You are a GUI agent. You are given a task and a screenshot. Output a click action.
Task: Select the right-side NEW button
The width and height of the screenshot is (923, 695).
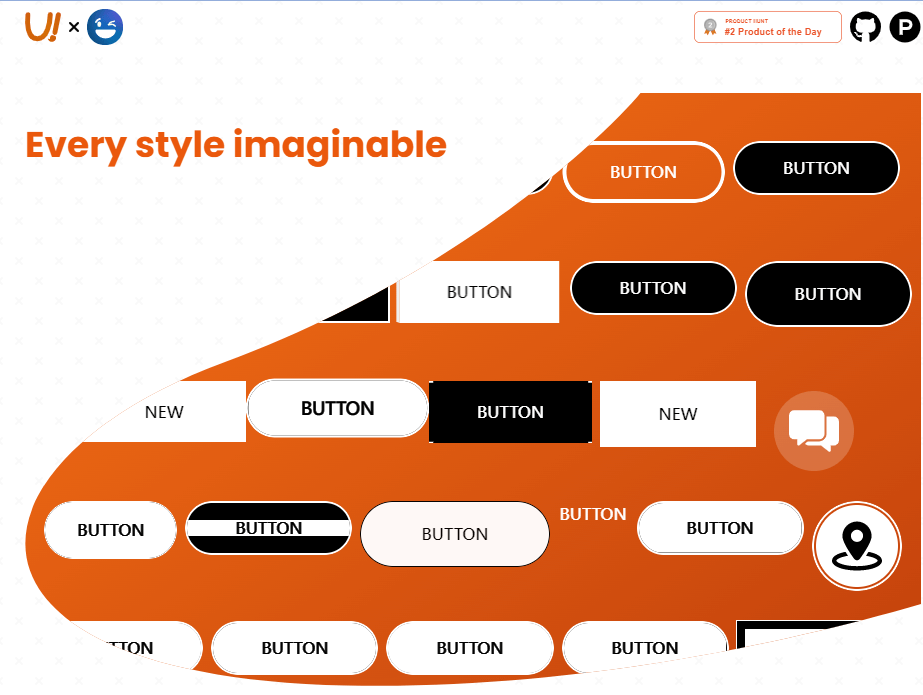[677, 413]
